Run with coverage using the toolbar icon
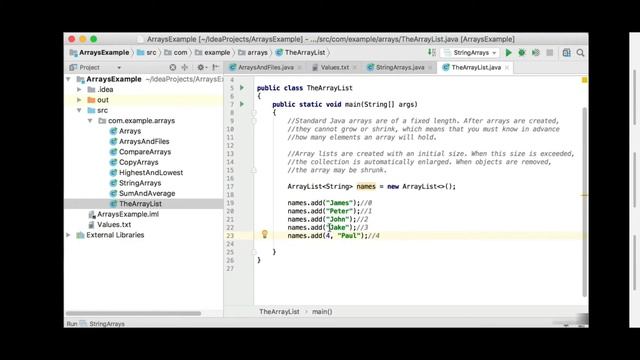This screenshot has height=360, width=640. (536, 53)
